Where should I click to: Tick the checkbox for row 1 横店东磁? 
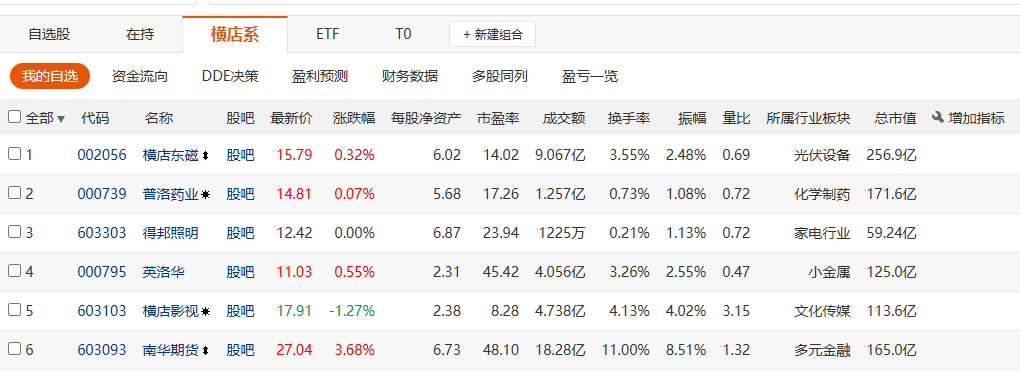(14, 154)
